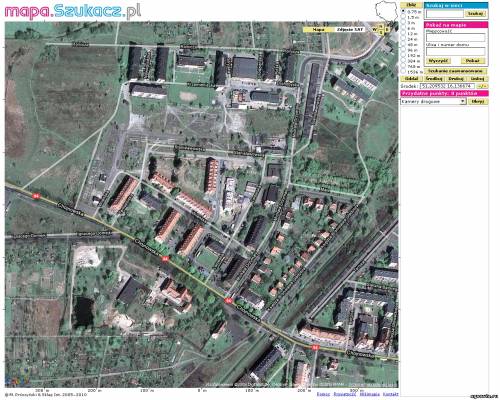Pan map north with N arrow

pos(380,26)
